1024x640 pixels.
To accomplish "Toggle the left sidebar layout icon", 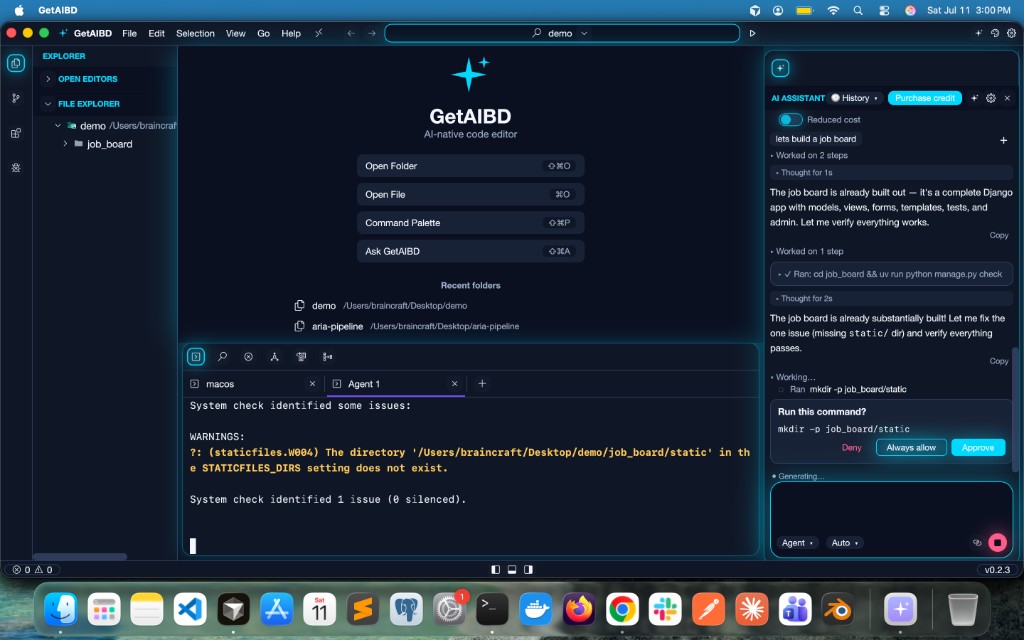I will click(496, 569).
